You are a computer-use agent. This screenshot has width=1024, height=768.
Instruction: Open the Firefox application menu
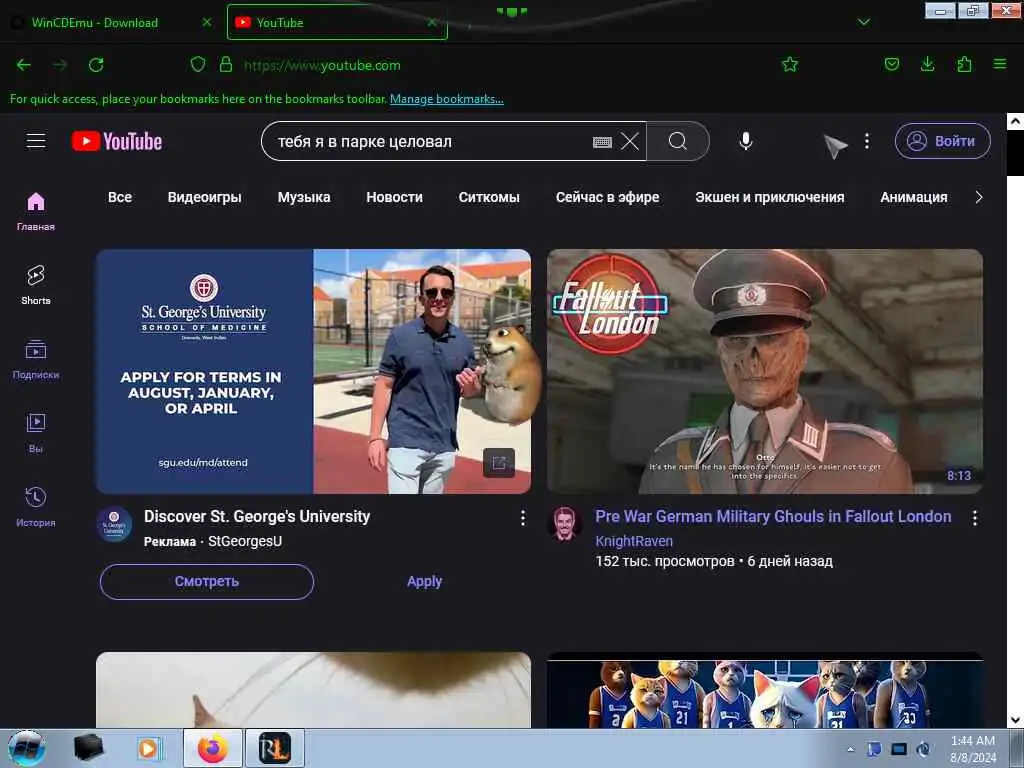[1000, 65]
